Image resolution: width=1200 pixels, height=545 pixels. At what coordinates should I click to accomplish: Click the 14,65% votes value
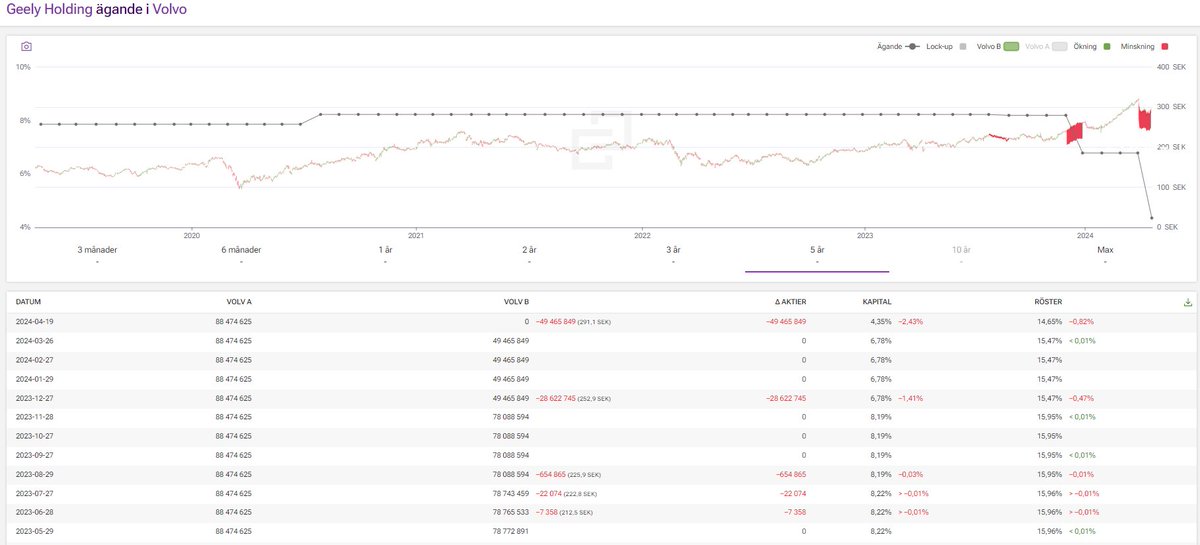(x=1049, y=322)
